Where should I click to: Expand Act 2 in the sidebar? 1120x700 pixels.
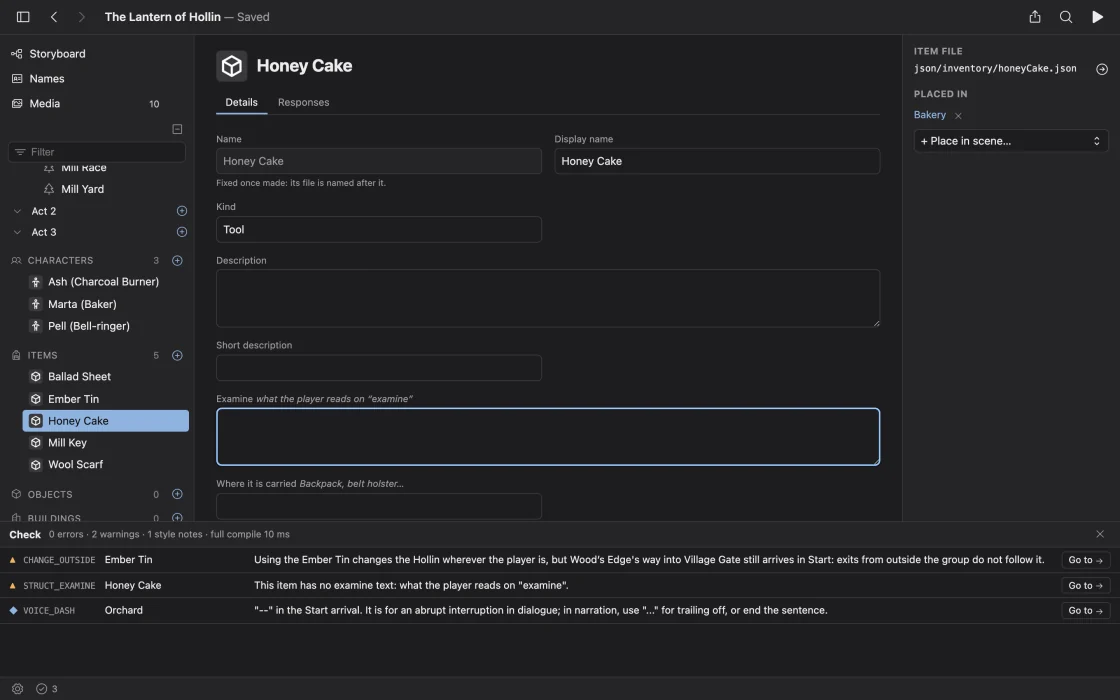[x=17, y=211]
